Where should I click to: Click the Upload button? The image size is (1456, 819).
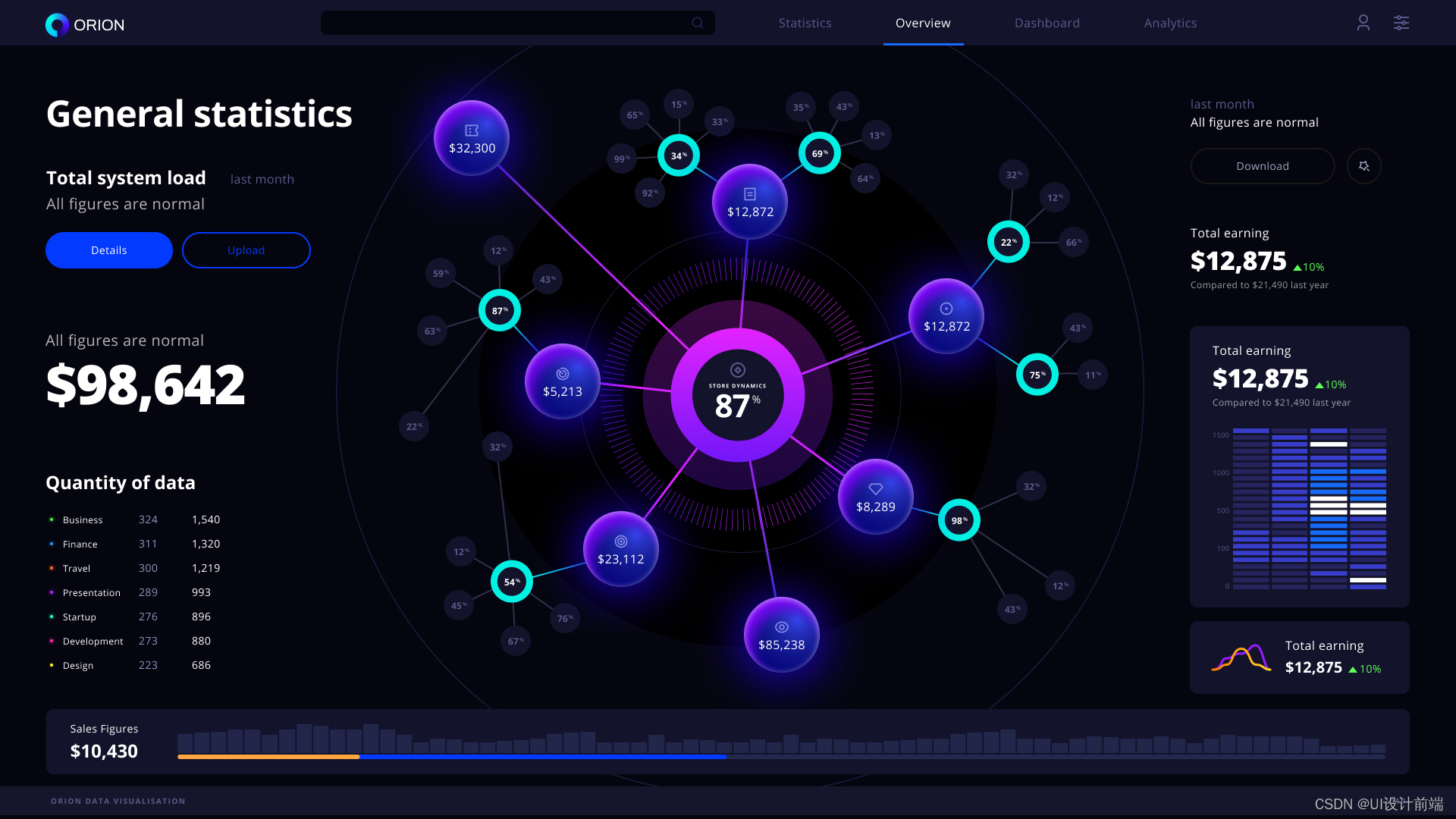pyautogui.click(x=246, y=250)
